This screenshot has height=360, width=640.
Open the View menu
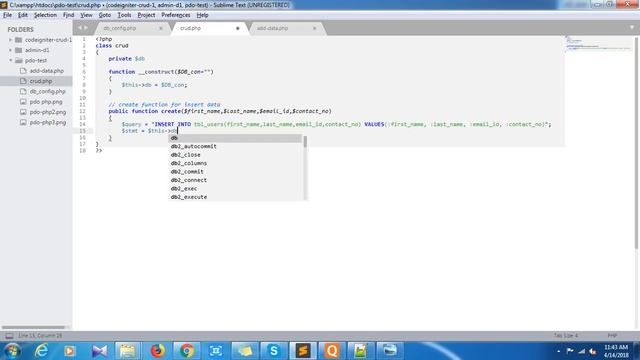86,15
